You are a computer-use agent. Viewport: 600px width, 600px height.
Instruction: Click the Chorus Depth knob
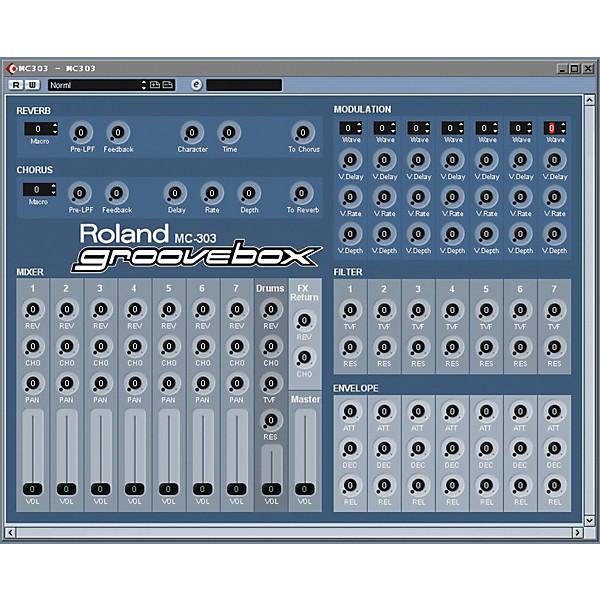pyautogui.click(x=249, y=193)
